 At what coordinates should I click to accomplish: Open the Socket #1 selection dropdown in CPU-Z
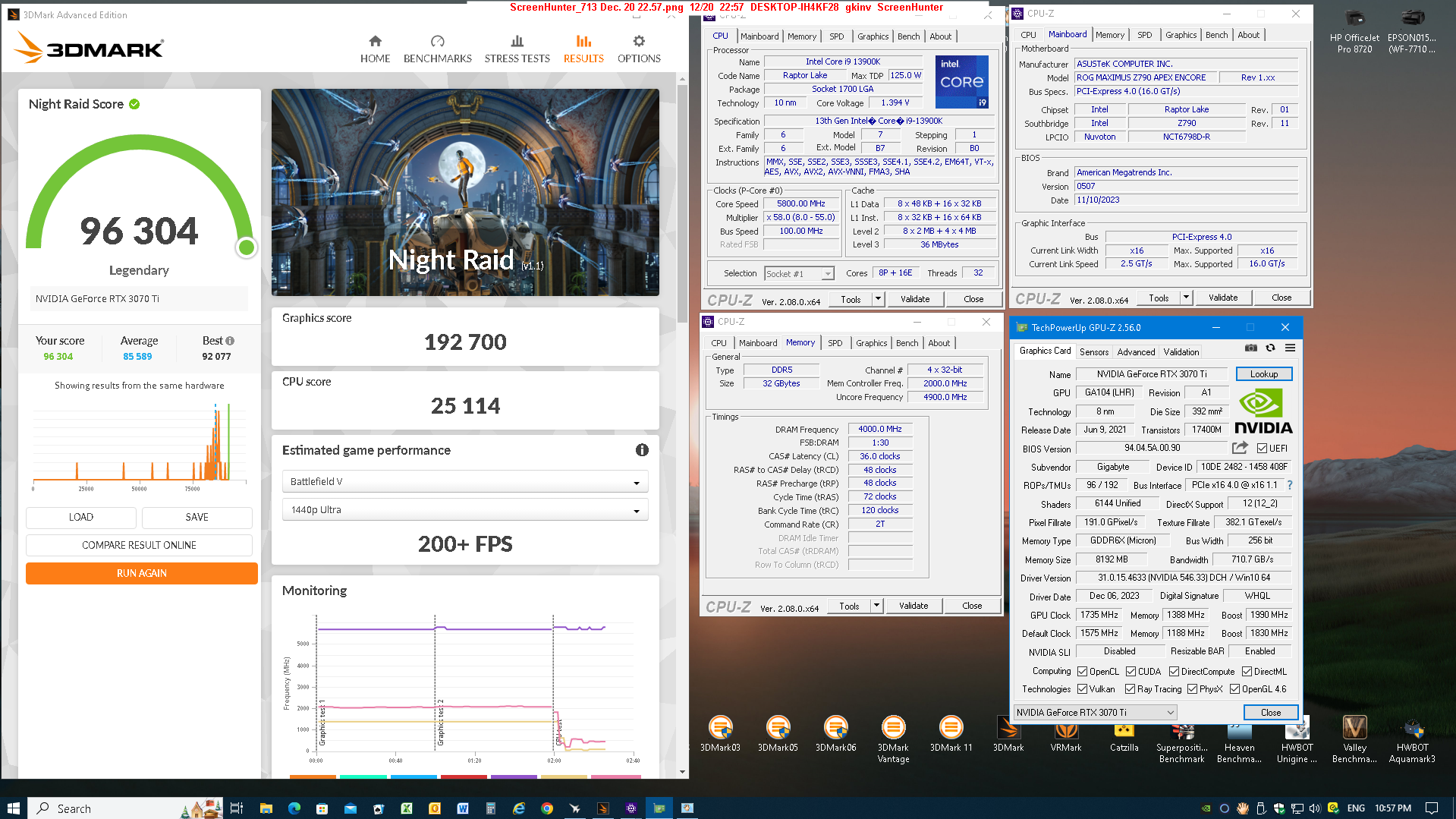pyautogui.click(x=799, y=273)
